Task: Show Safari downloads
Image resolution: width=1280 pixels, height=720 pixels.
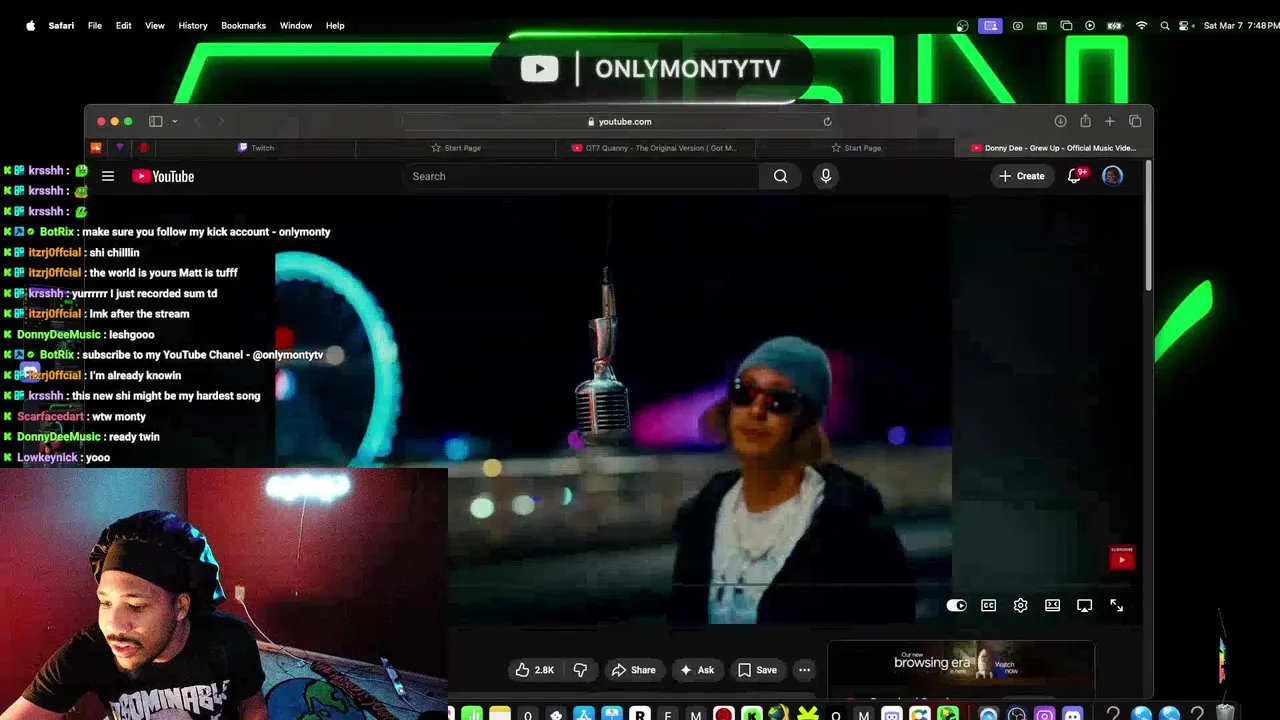Action: click(1060, 121)
